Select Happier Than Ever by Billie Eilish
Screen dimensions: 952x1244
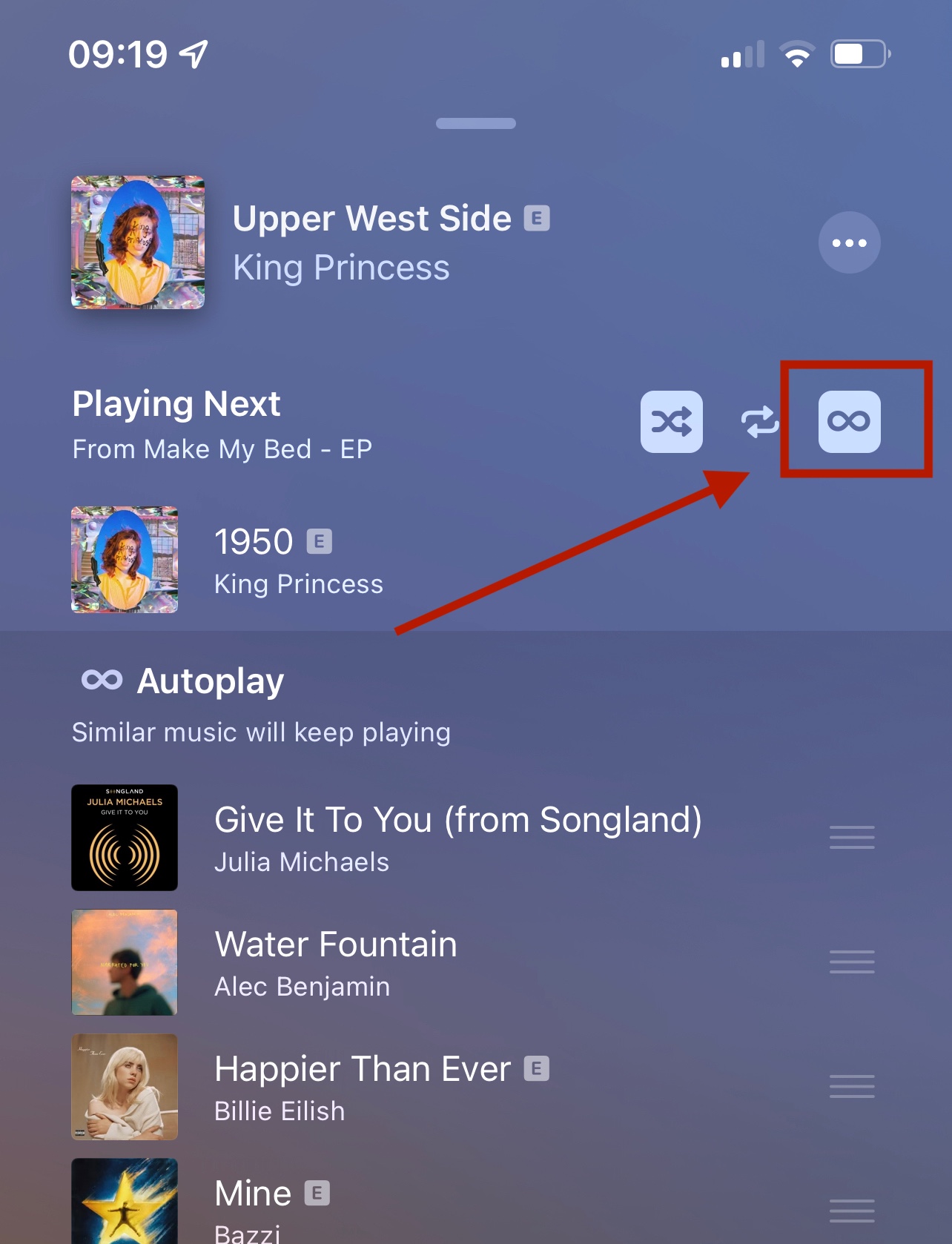coord(476,1087)
